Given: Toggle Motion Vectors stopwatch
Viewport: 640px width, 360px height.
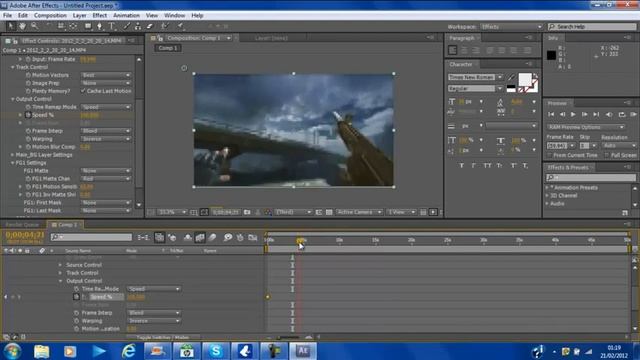Looking at the screenshot, I should [x=28, y=75].
